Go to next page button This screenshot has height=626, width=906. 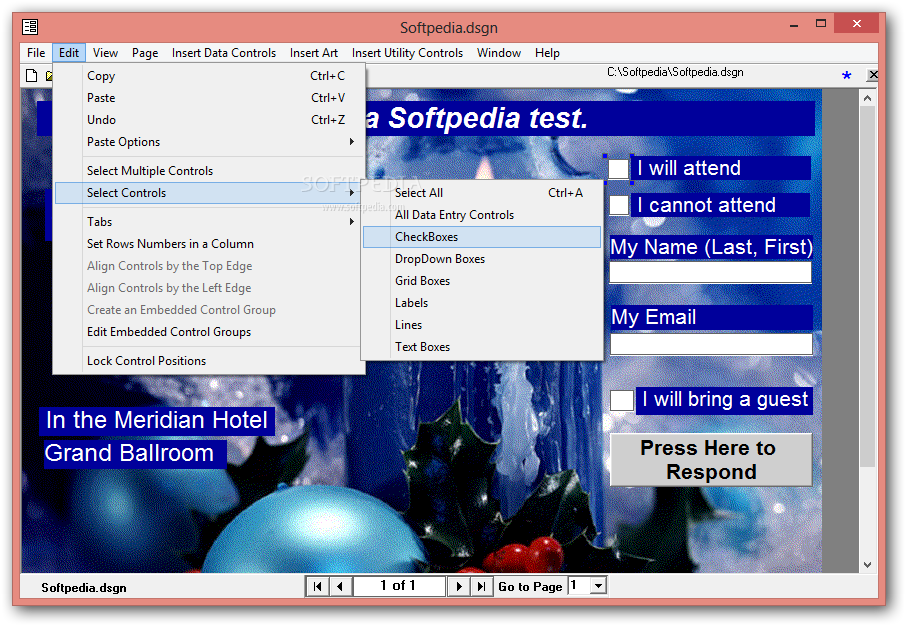click(459, 586)
